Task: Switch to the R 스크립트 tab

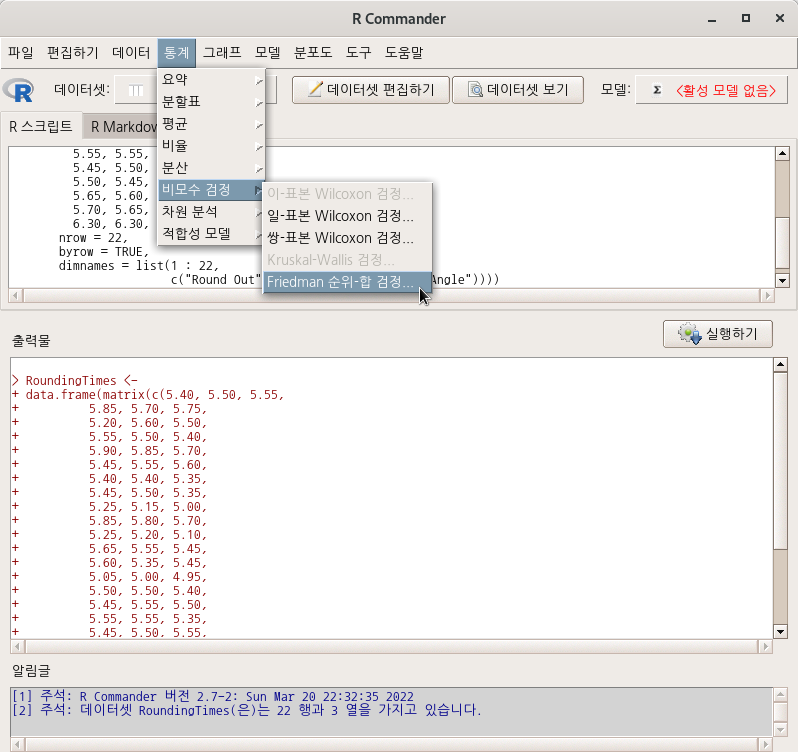Action: pyautogui.click(x=41, y=126)
